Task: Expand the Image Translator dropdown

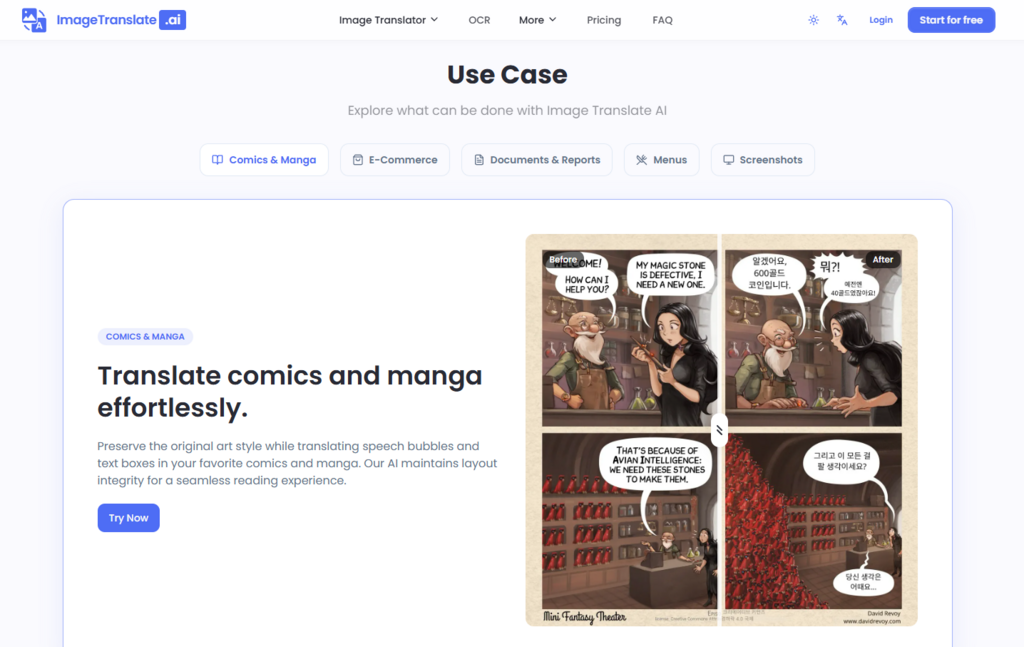Action: tap(388, 20)
